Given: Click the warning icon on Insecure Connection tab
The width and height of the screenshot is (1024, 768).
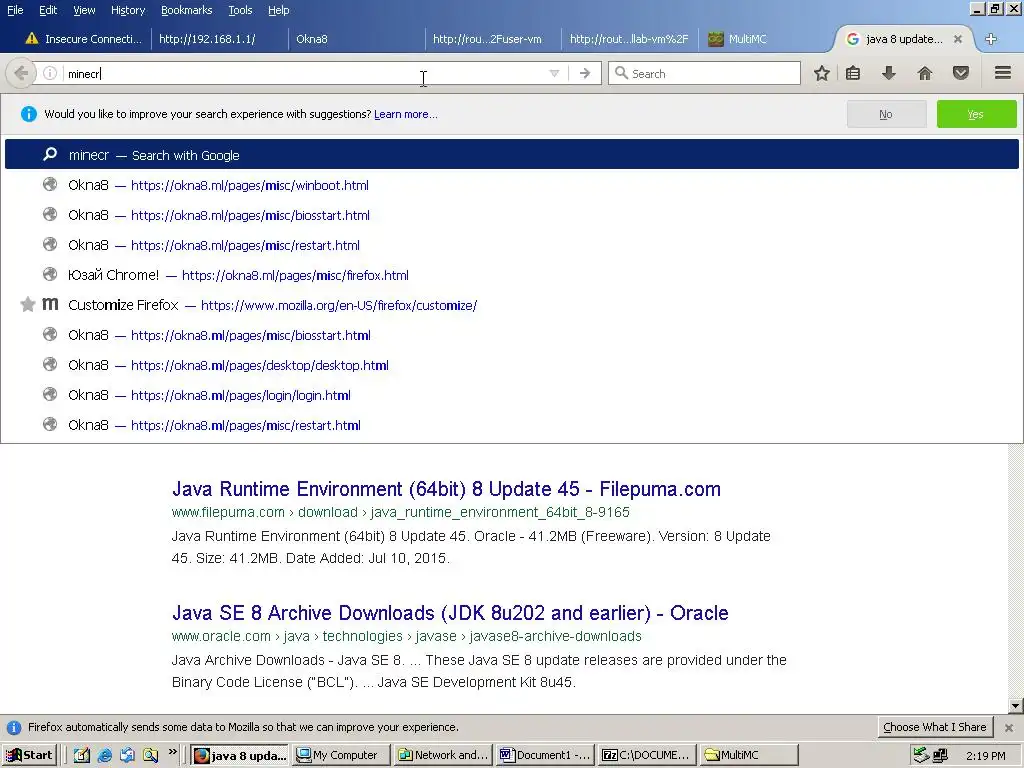Looking at the screenshot, I should (31, 39).
